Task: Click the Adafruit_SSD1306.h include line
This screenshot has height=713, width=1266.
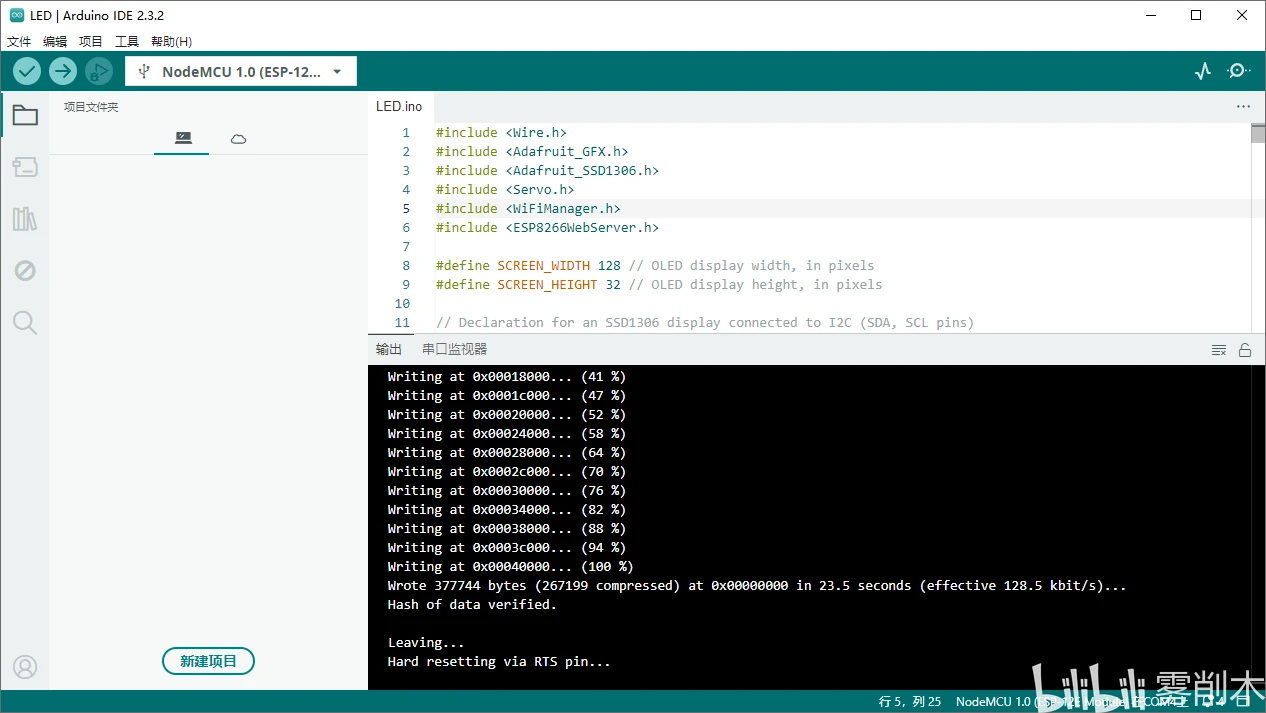Action: [547, 170]
